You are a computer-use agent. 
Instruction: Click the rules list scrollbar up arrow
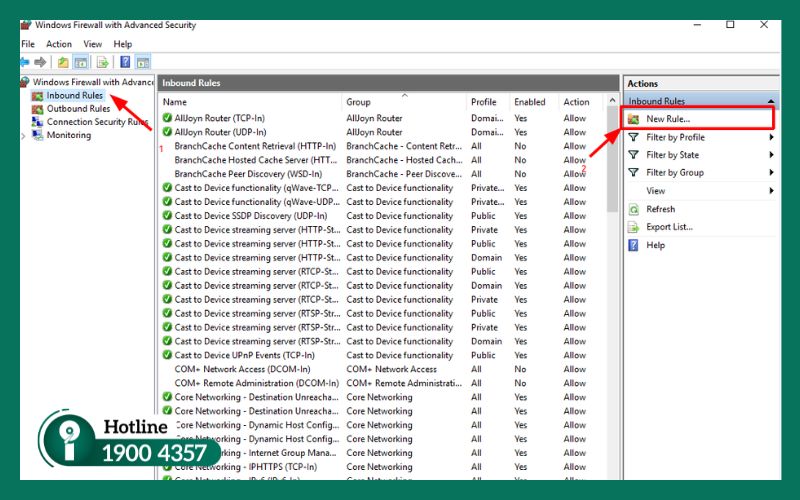(612, 101)
